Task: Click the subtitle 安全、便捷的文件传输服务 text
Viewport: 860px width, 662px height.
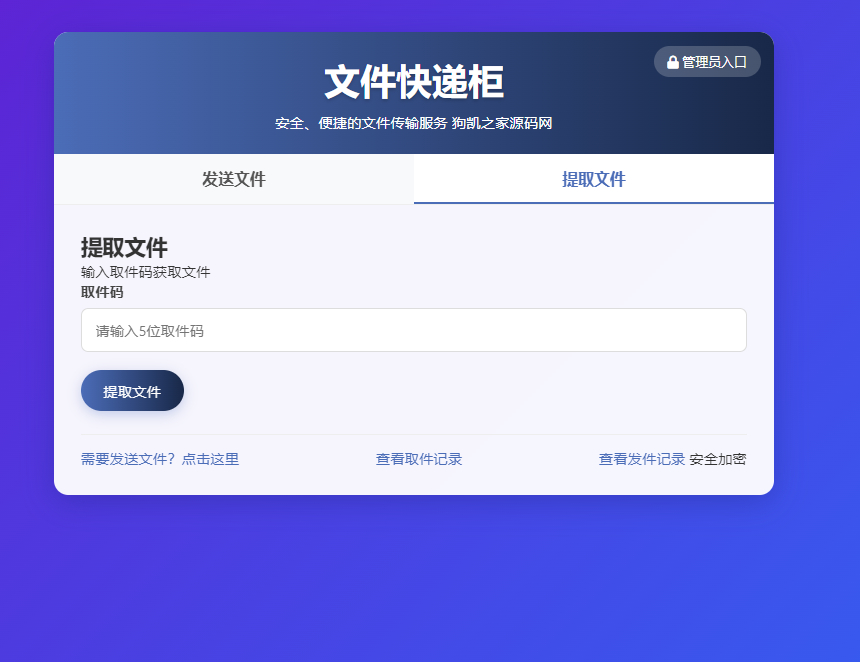Action: tap(361, 123)
